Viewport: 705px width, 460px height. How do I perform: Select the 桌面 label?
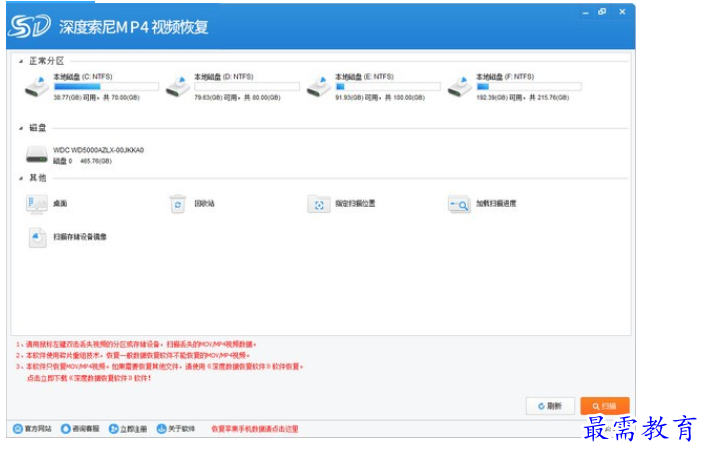coord(60,204)
